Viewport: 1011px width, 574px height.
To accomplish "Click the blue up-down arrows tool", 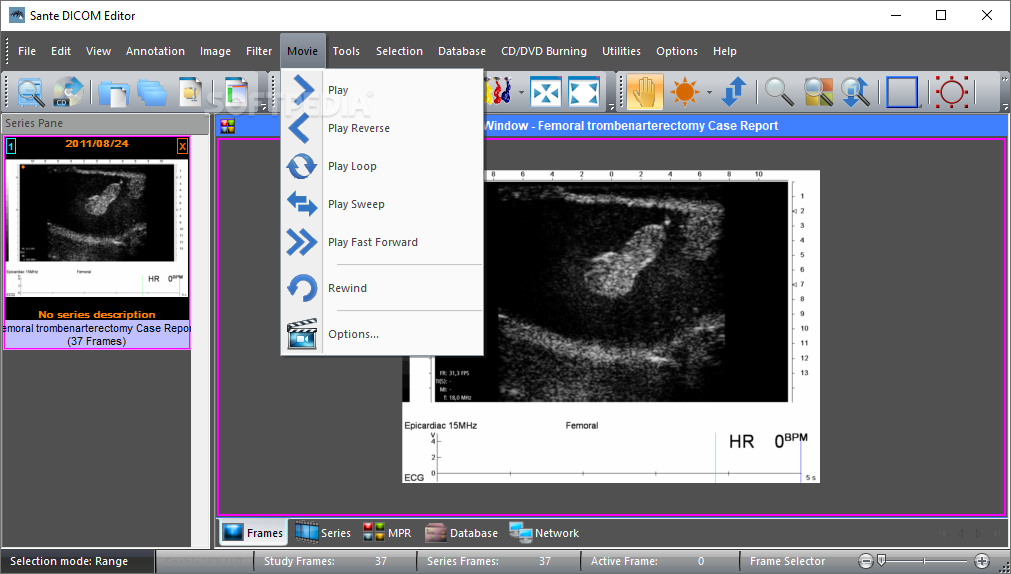I will [x=734, y=92].
